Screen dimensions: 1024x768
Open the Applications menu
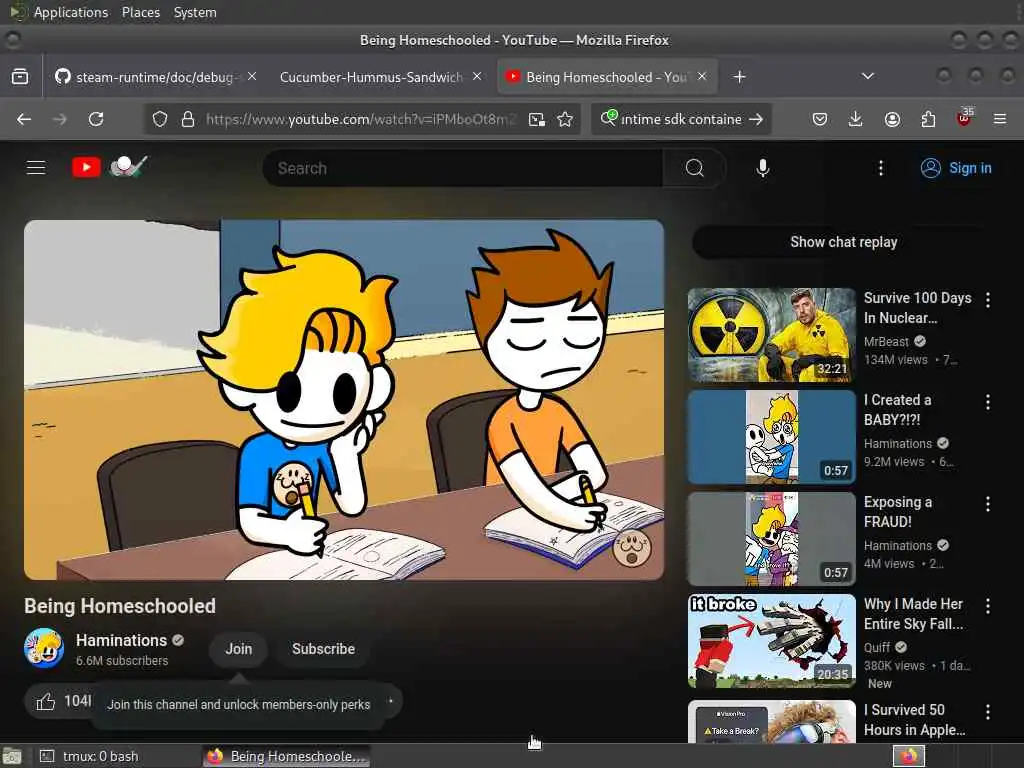point(71,12)
